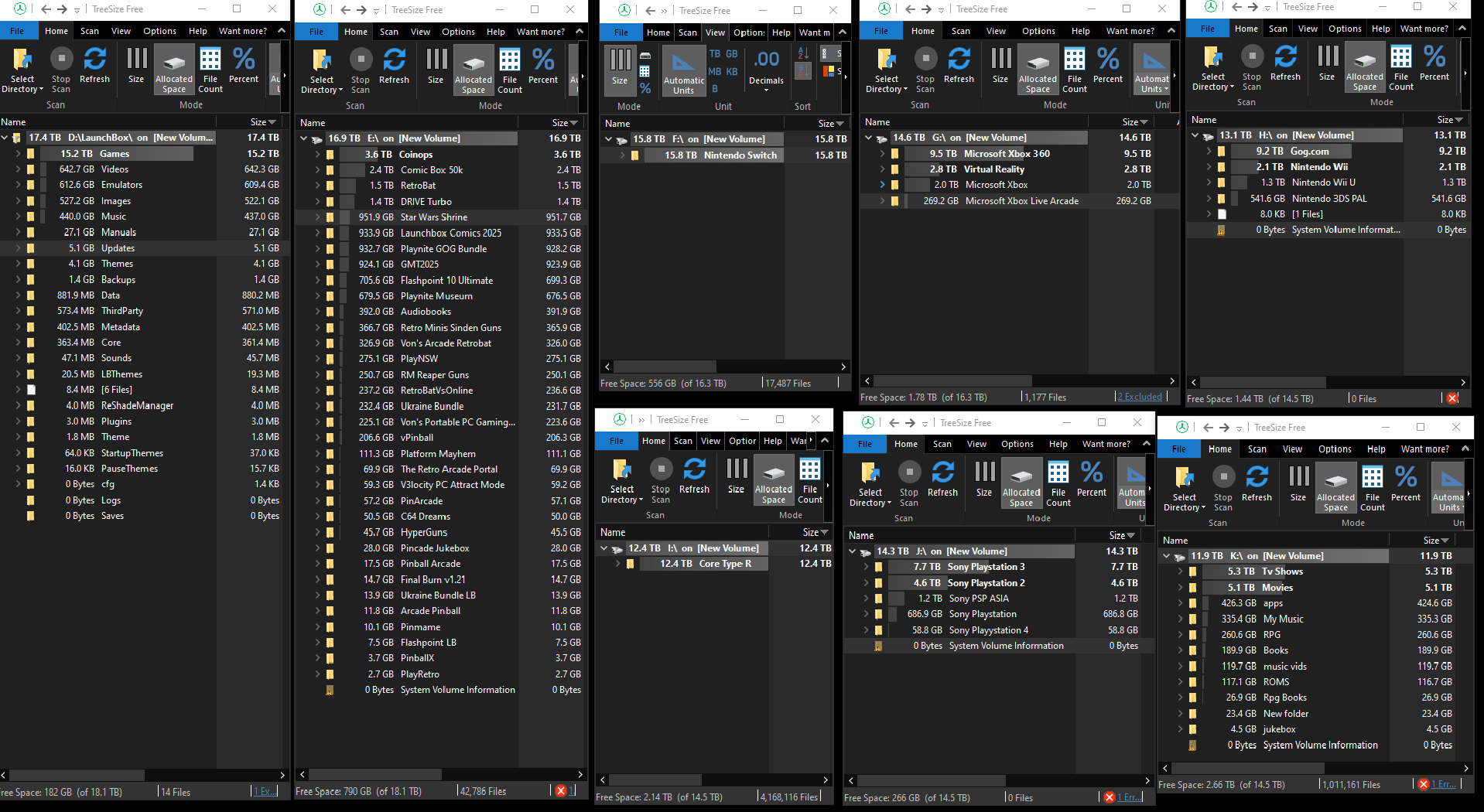
Task: Expand the Core Type R folder in I:\ tree
Action: pos(617,564)
